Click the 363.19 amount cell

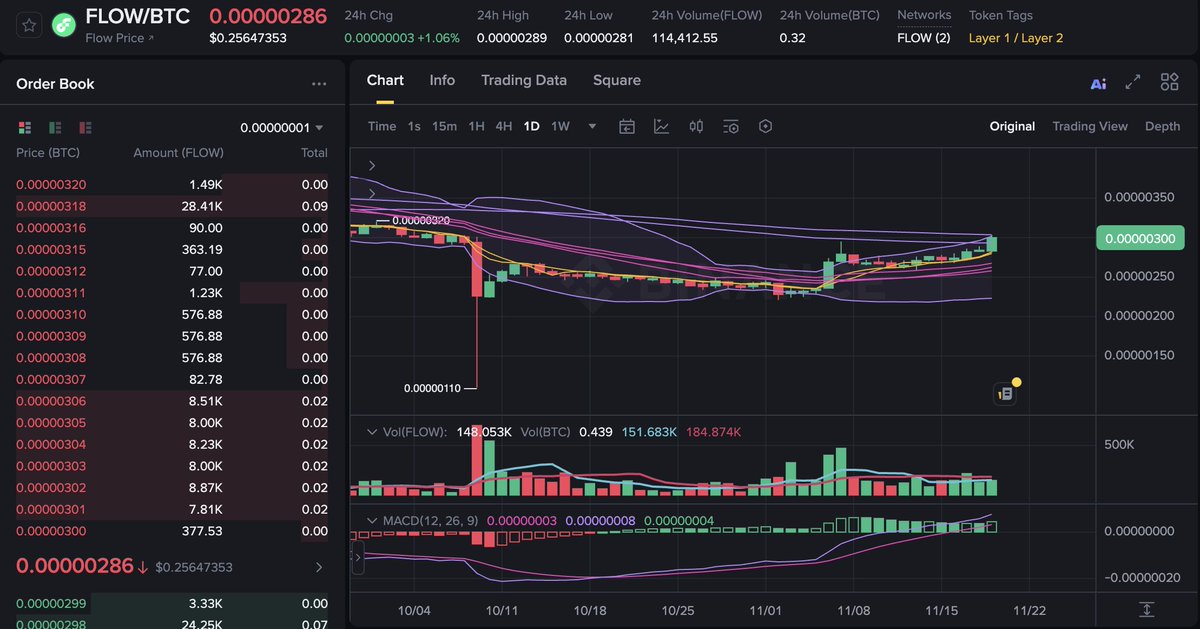(x=202, y=249)
